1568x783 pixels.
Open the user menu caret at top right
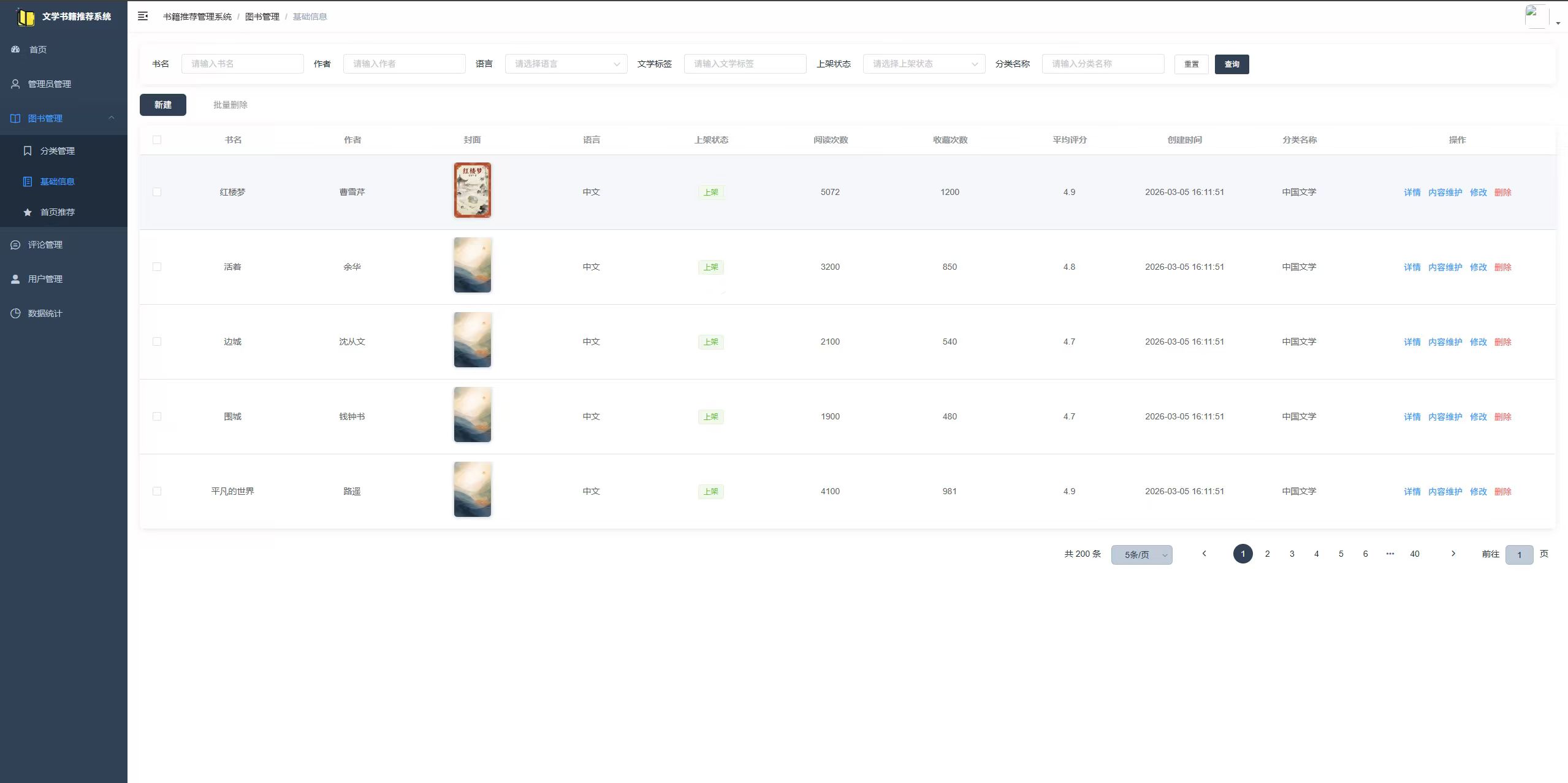(x=1558, y=23)
